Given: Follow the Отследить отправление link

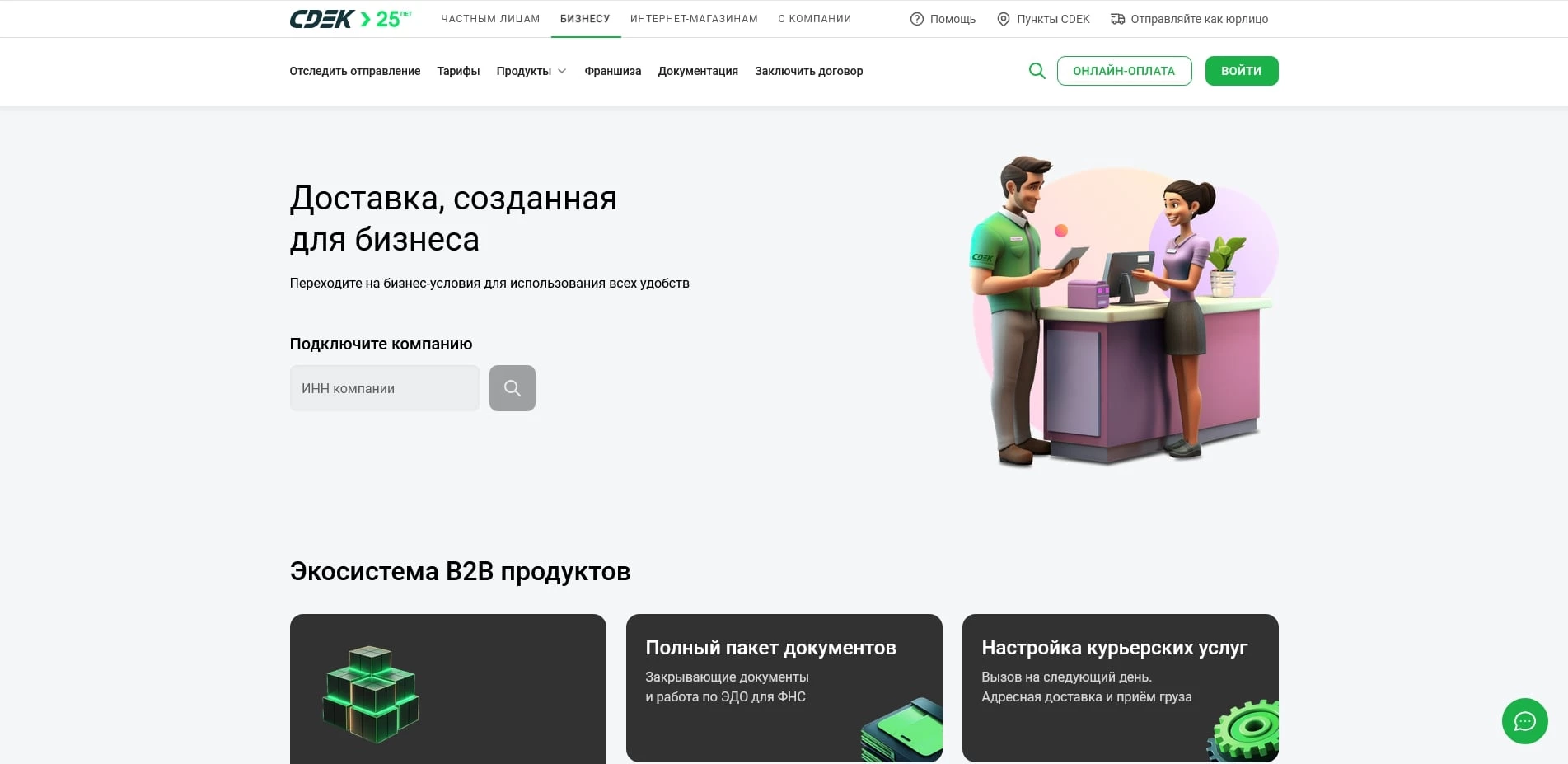Looking at the screenshot, I should 354,71.
